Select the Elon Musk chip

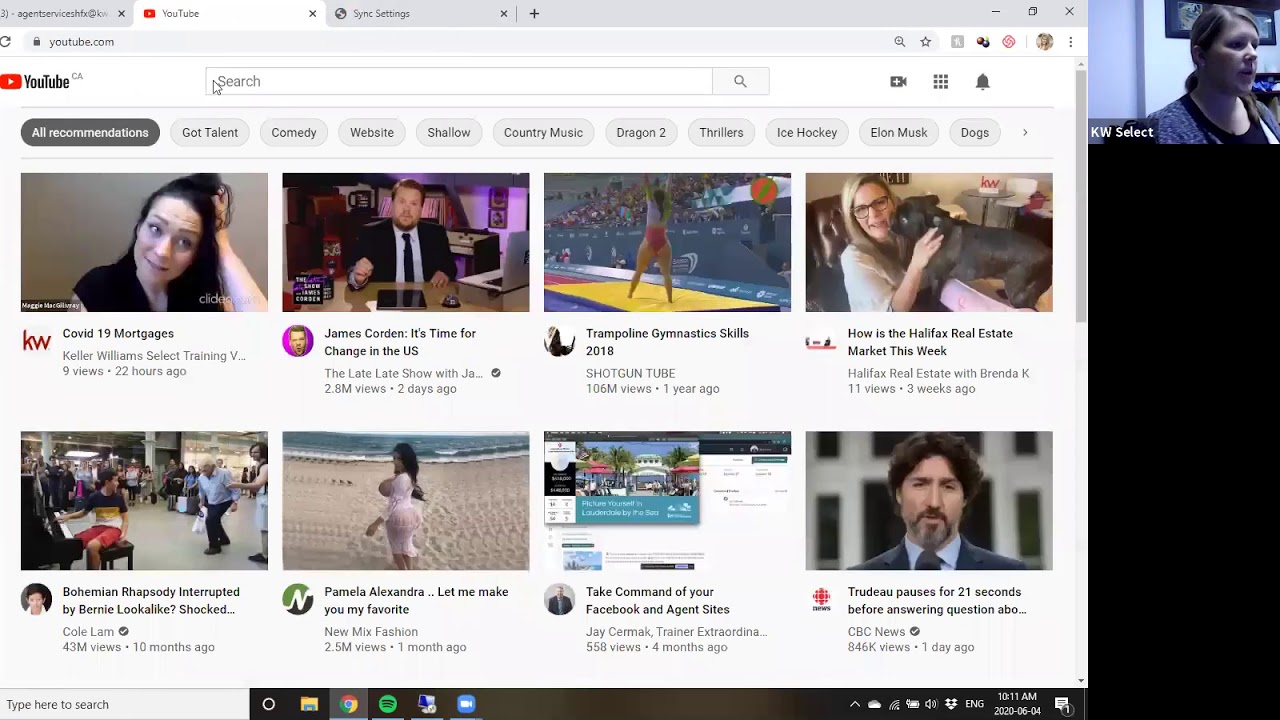coord(899,132)
